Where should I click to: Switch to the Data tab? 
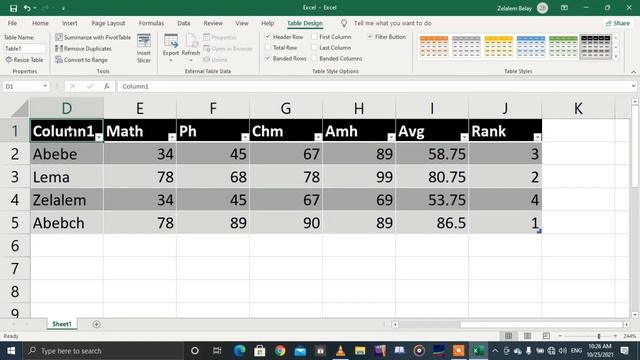click(184, 23)
